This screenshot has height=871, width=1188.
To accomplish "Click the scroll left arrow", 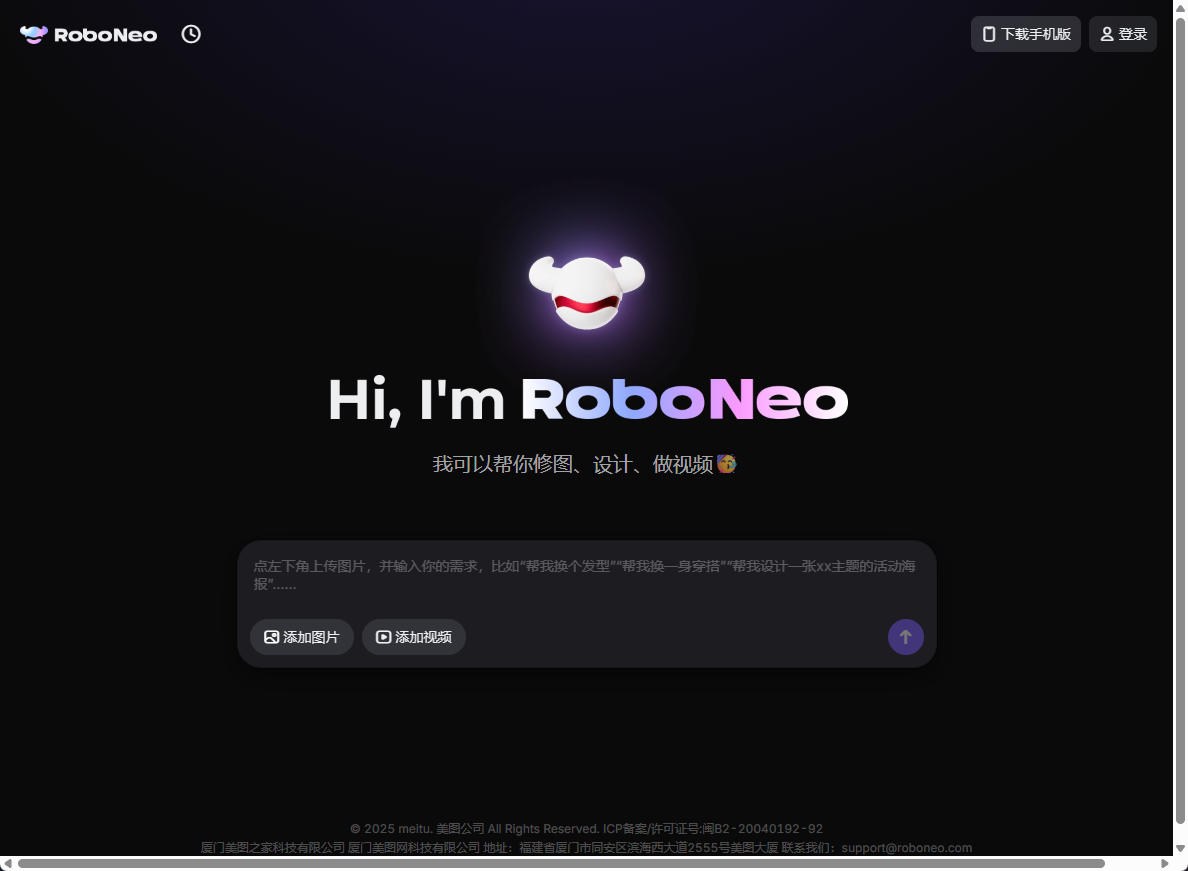I will coord(8,863).
